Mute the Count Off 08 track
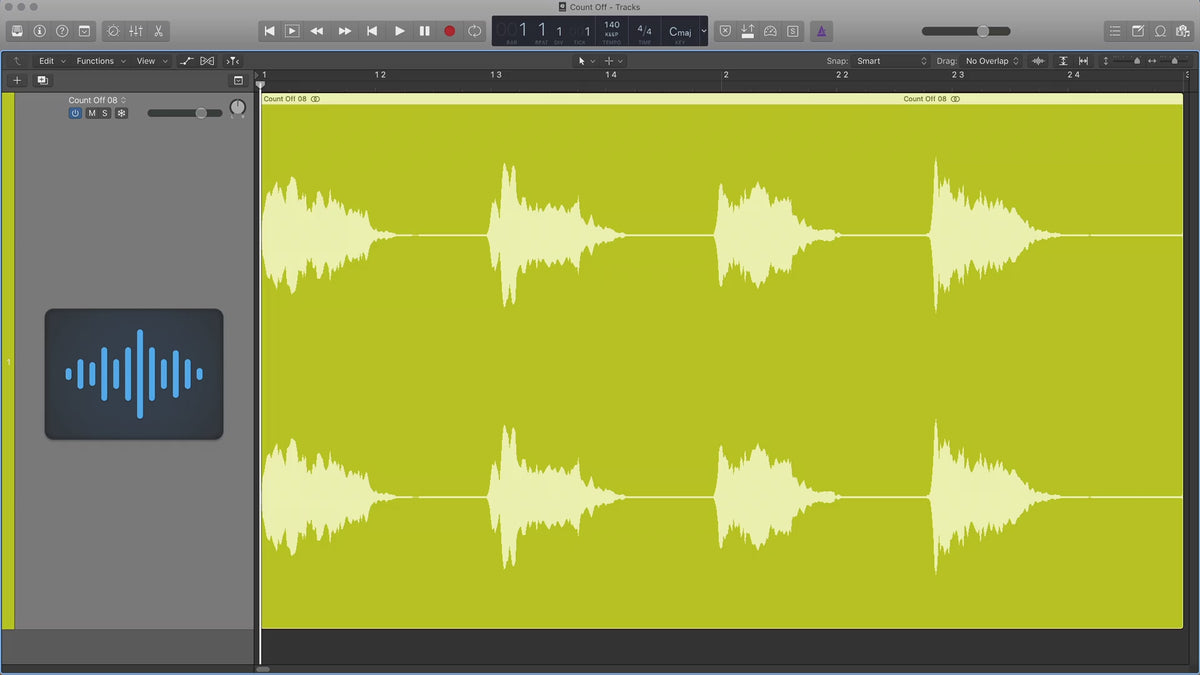Image resolution: width=1200 pixels, height=675 pixels. tap(92, 113)
